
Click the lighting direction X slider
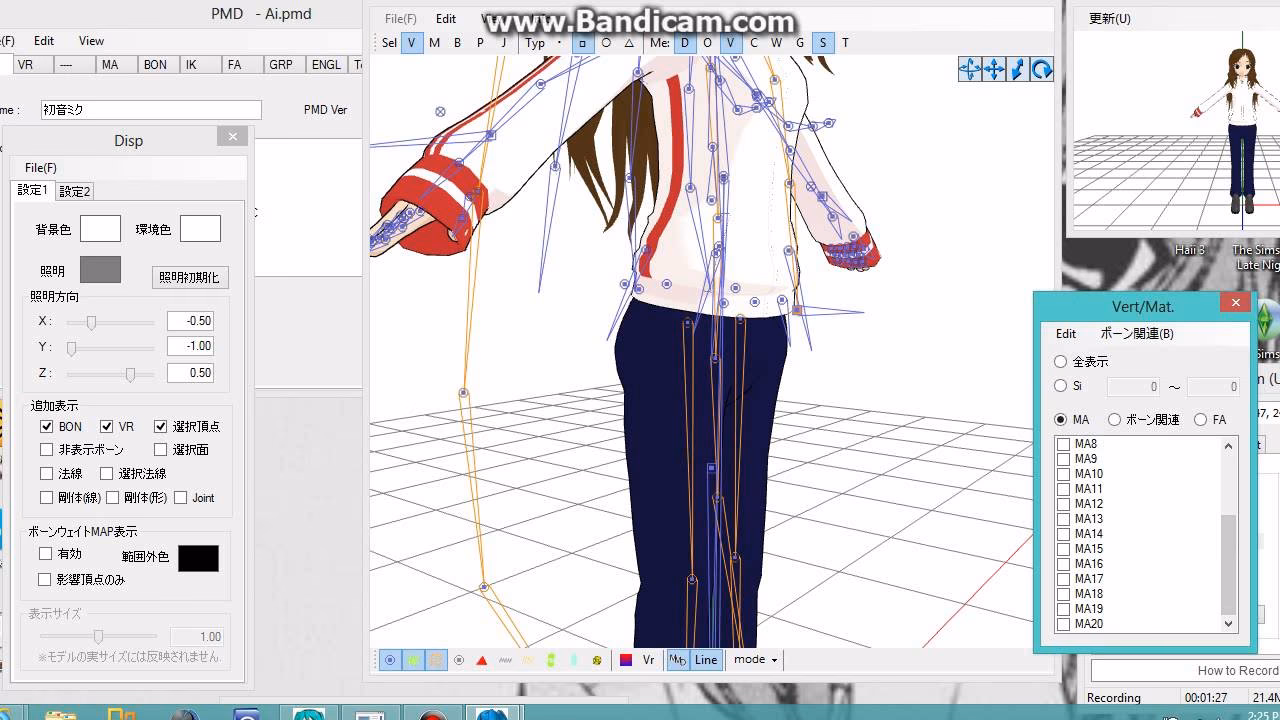coord(110,322)
